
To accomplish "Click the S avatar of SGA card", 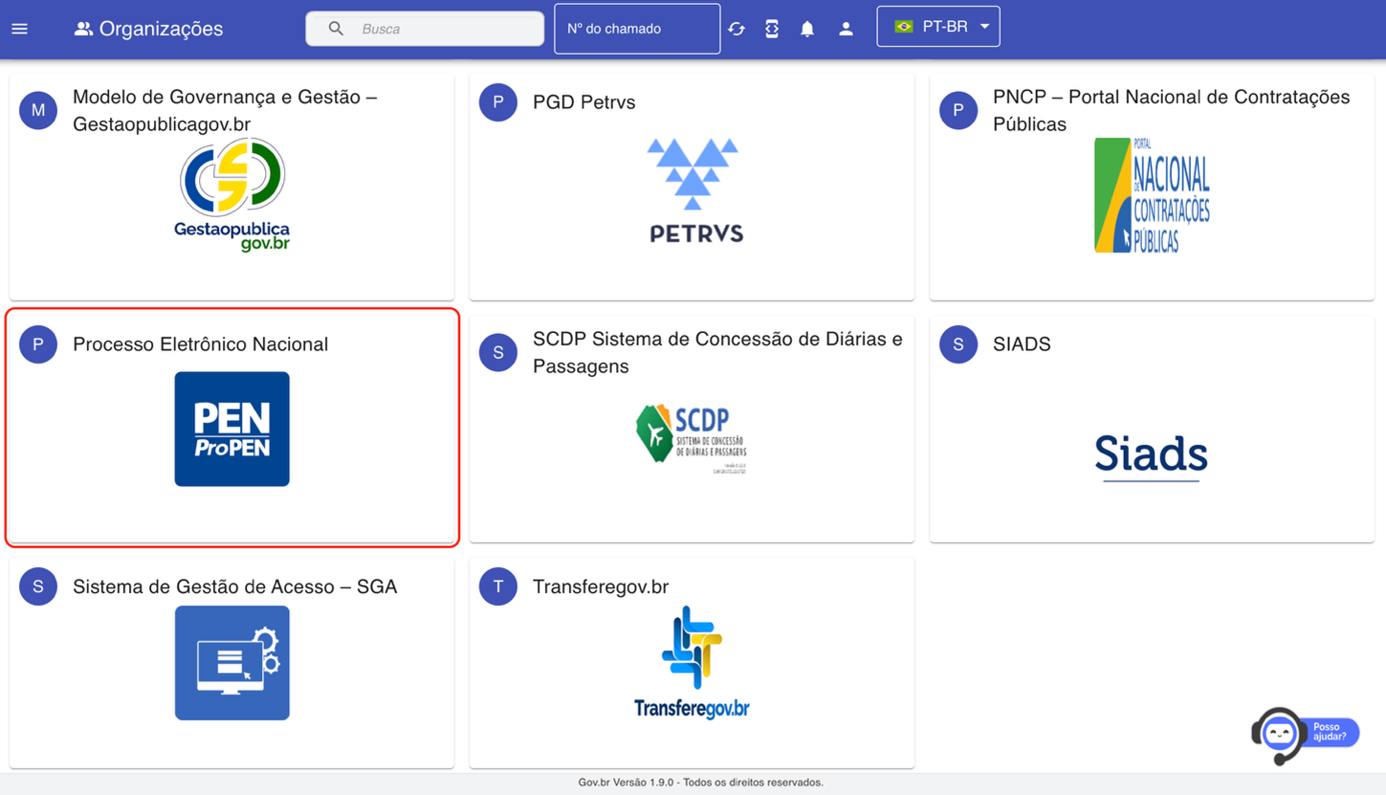I will pyautogui.click(x=38, y=586).
